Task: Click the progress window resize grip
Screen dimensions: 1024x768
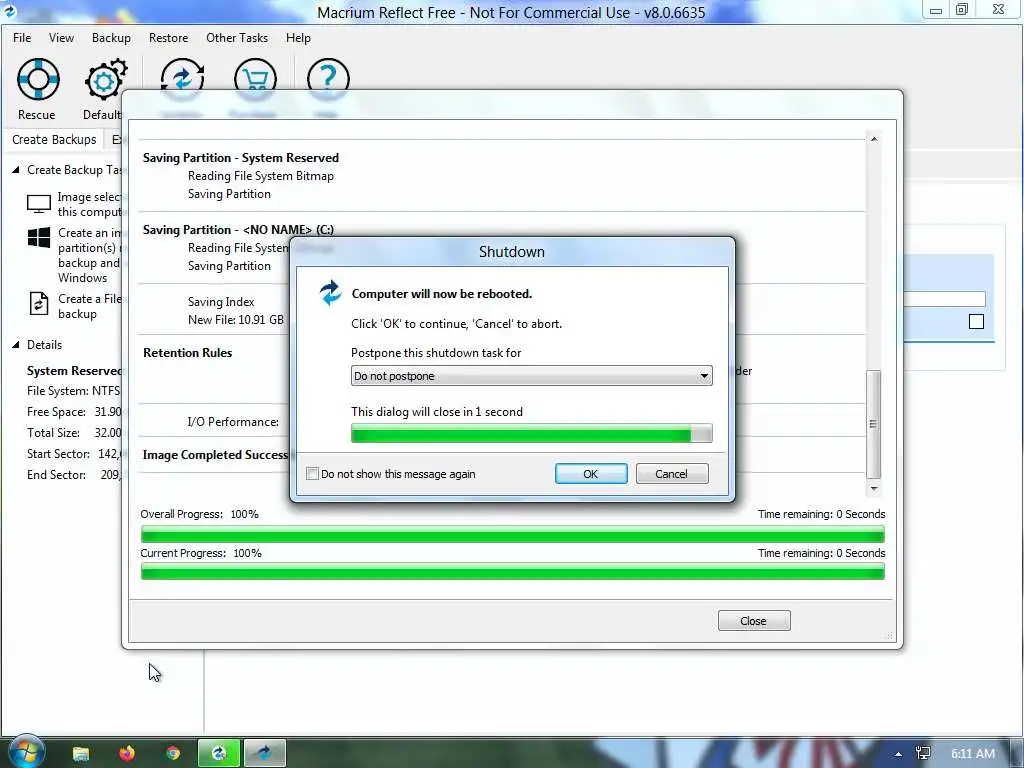Action: point(888,635)
